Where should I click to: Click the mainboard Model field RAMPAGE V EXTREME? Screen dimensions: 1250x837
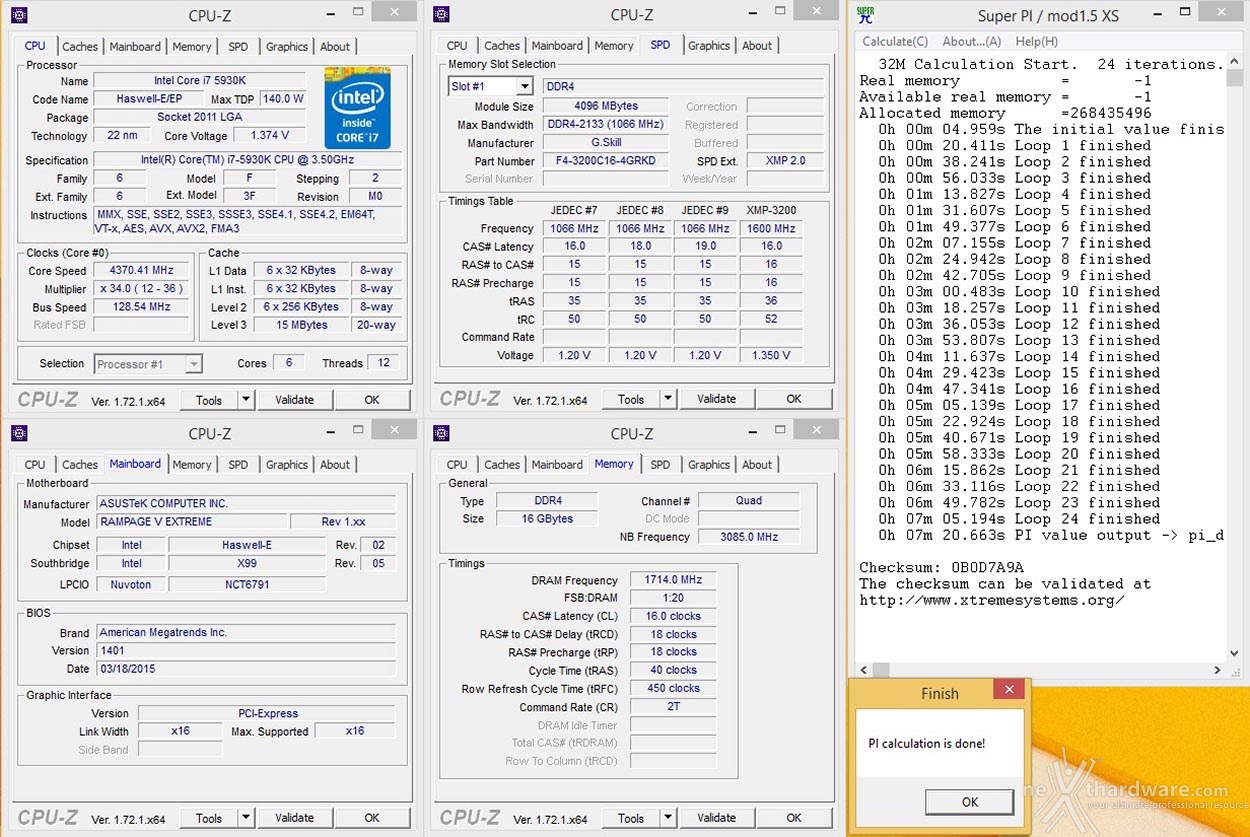point(190,522)
